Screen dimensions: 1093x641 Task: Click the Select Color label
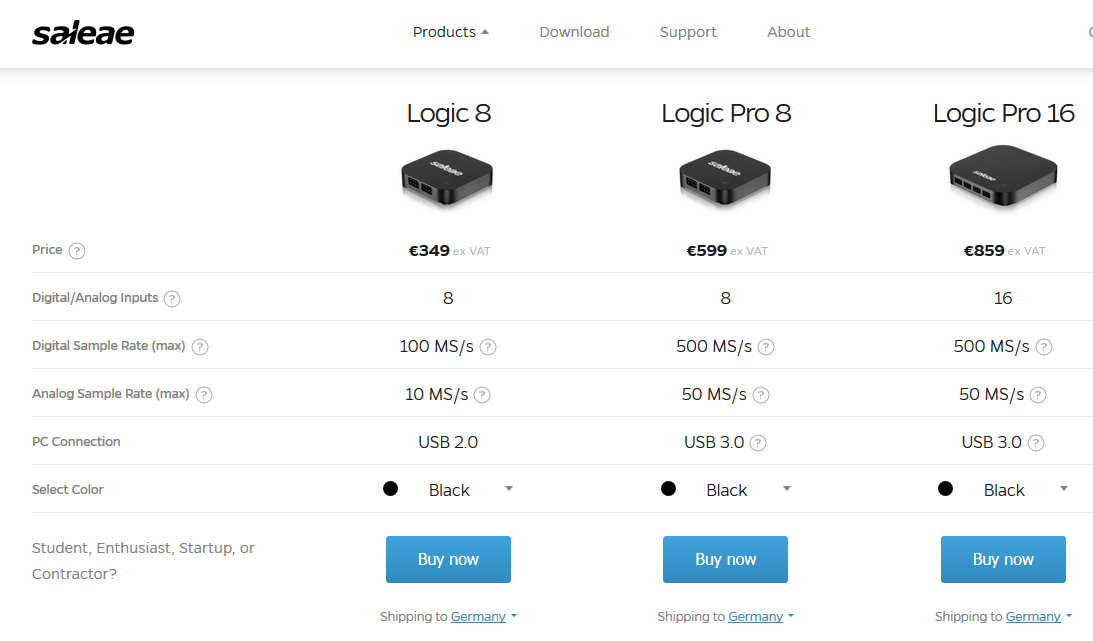click(68, 490)
